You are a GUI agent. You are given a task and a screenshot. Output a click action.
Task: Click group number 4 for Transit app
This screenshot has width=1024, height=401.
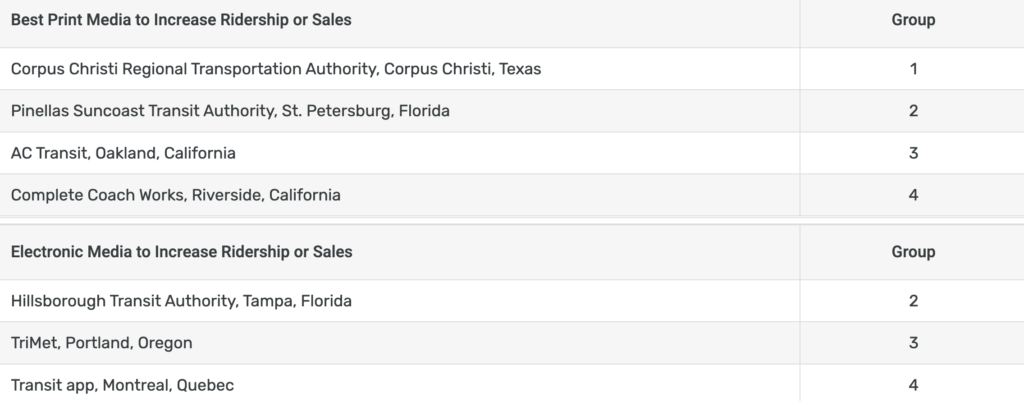point(913,385)
